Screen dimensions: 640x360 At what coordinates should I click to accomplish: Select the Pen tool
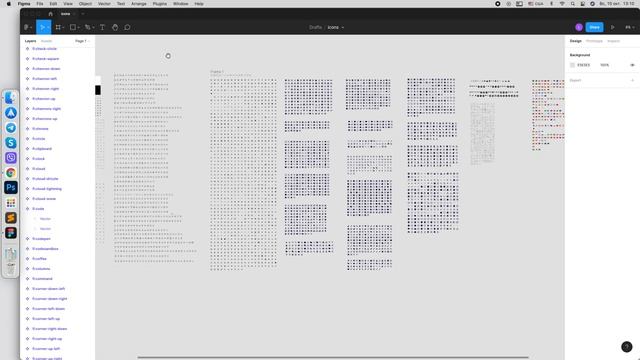[87, 27]
